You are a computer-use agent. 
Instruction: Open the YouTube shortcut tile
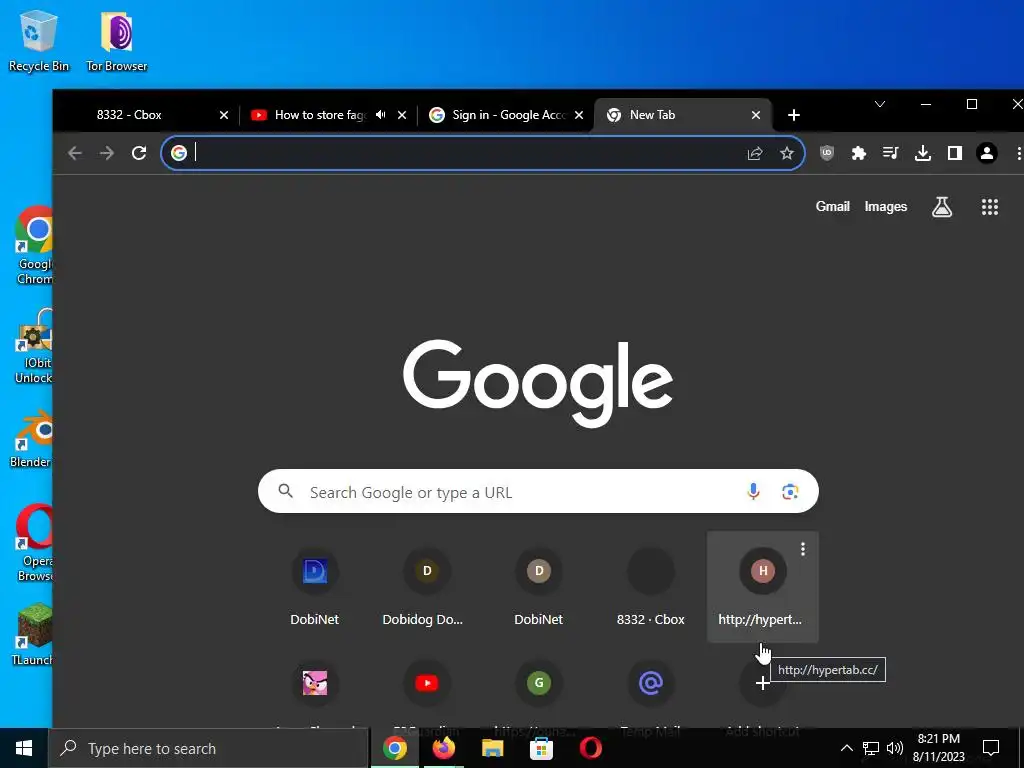pos(426,683)
